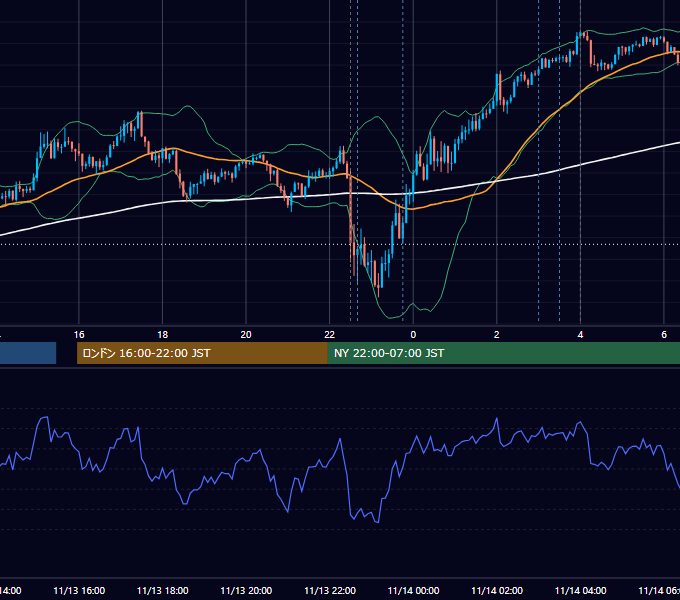Select the ロンドン 16:00-22:00 JST session band
The height and width of the screenshot is (600, 680).
pyautogui.click(x=202, y=353)
